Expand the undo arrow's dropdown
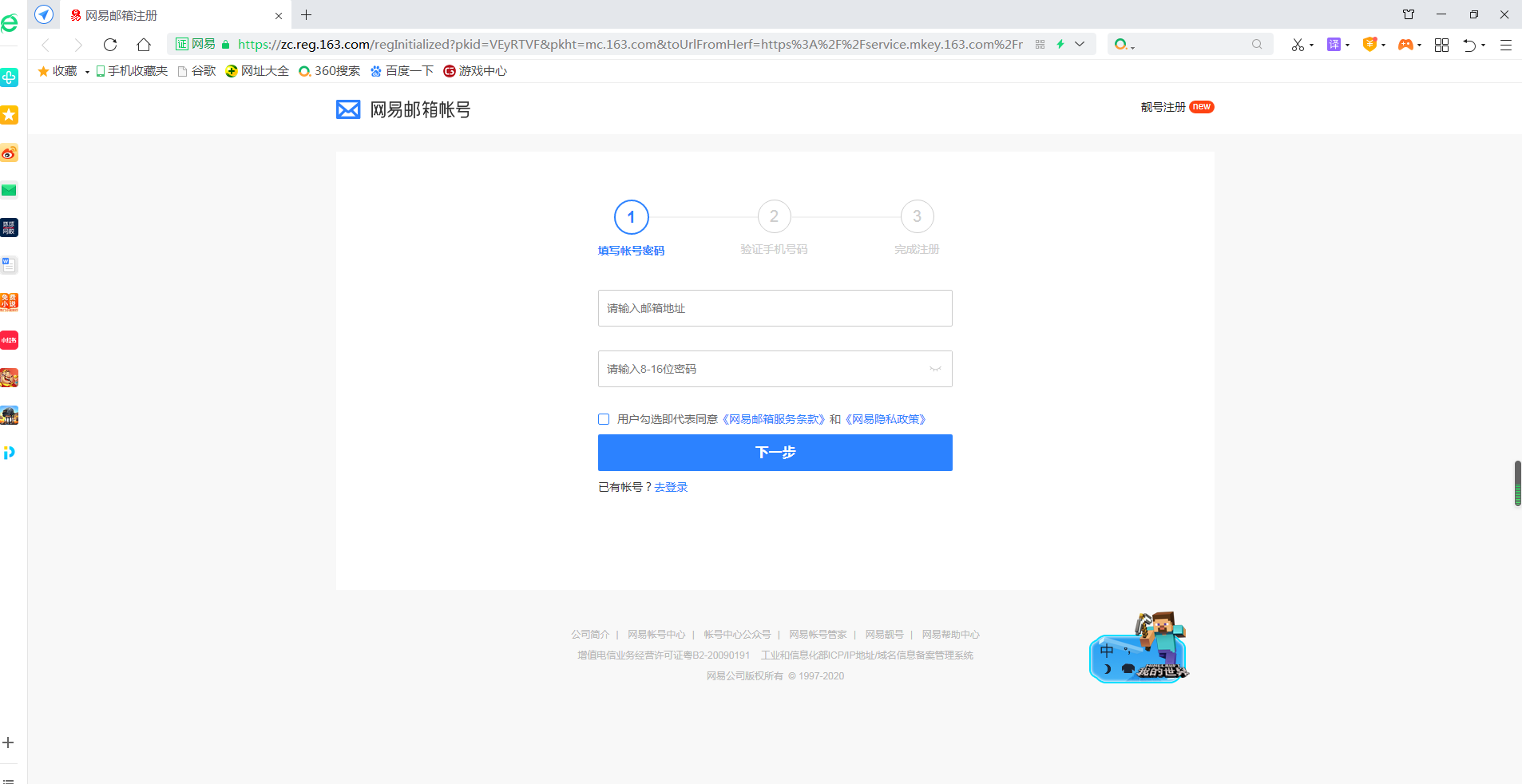This screenshot has width=1522, height=784. pos(1484,46)
